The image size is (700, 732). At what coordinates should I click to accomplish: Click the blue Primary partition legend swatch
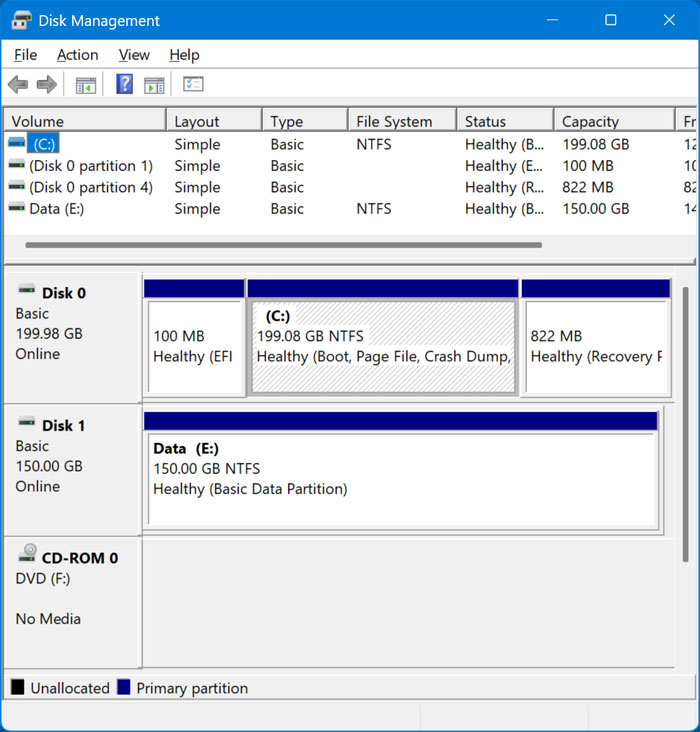click(124, 687)
